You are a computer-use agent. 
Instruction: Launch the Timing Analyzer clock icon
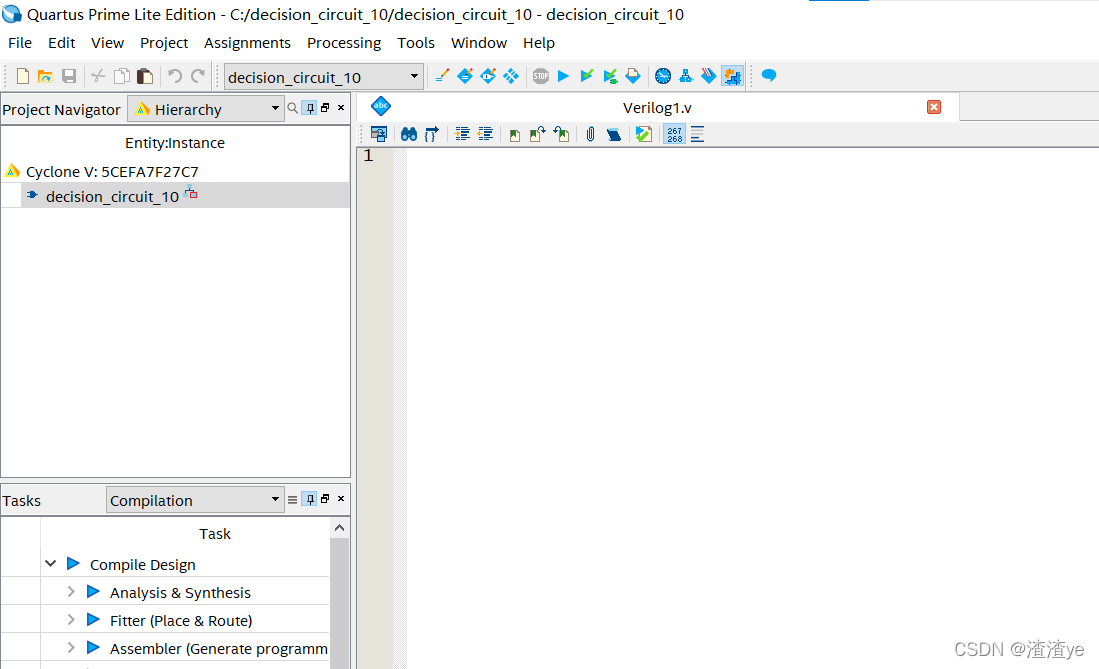[x=662, y=76]
